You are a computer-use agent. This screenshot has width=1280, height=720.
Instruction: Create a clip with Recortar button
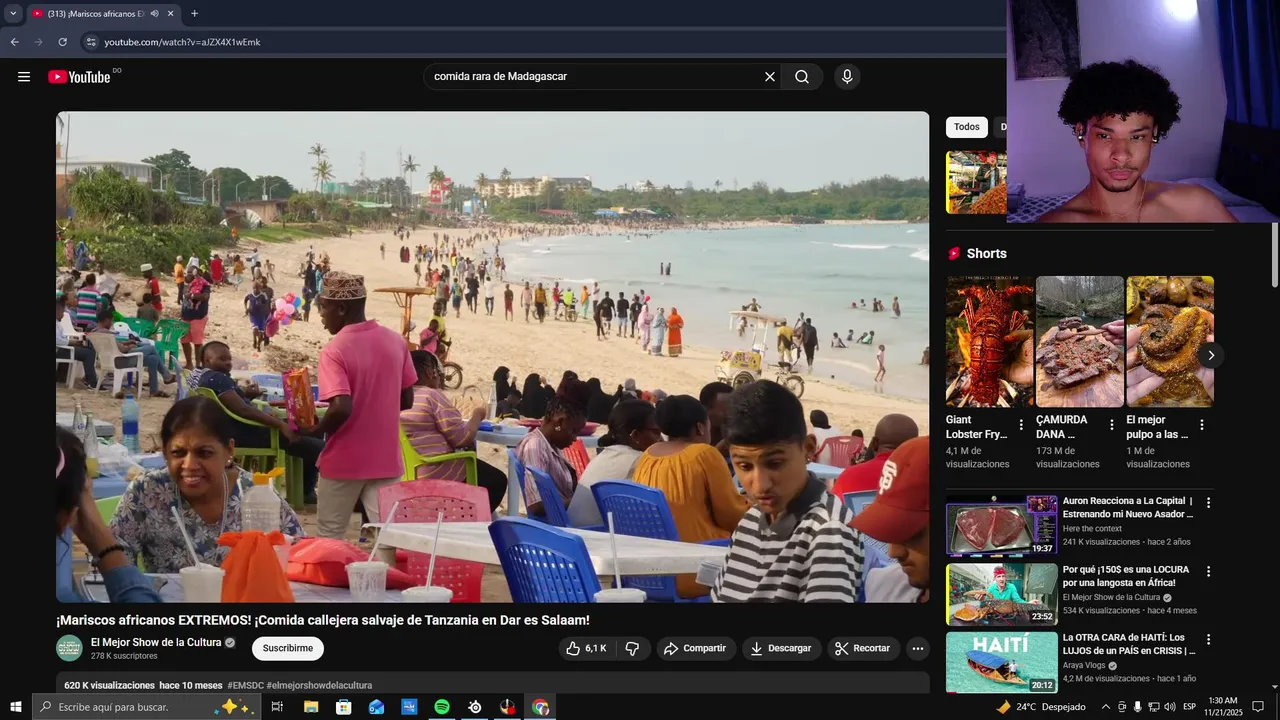pyautogui.click(x=863, y=648)
